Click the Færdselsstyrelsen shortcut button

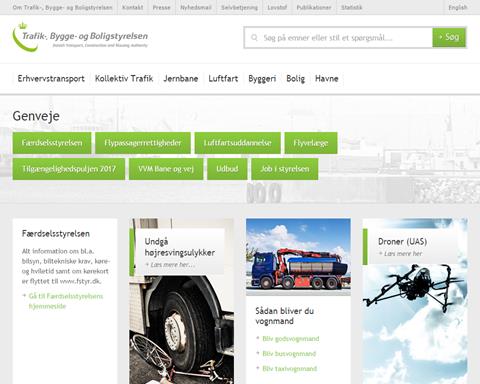coord(52,143)
